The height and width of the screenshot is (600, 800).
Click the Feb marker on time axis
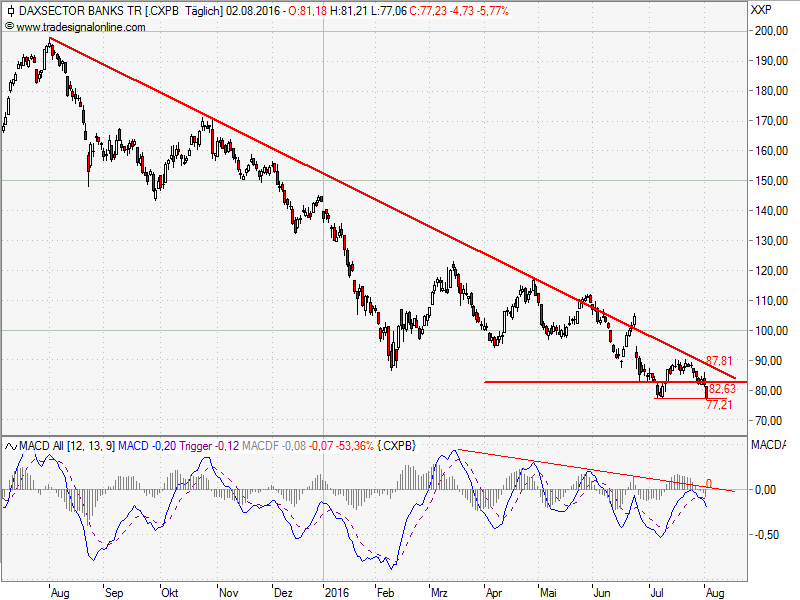[384, 591]
